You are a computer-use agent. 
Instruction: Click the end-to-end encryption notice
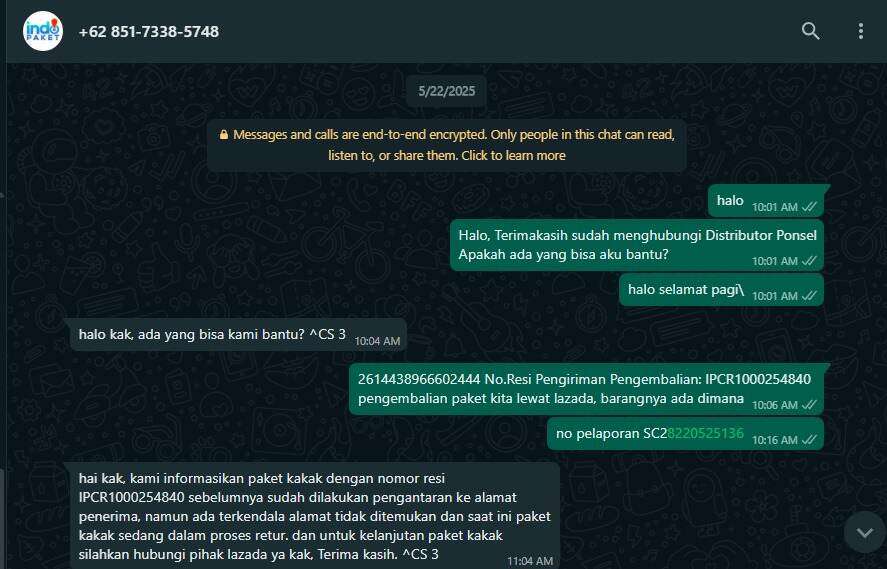446,145
